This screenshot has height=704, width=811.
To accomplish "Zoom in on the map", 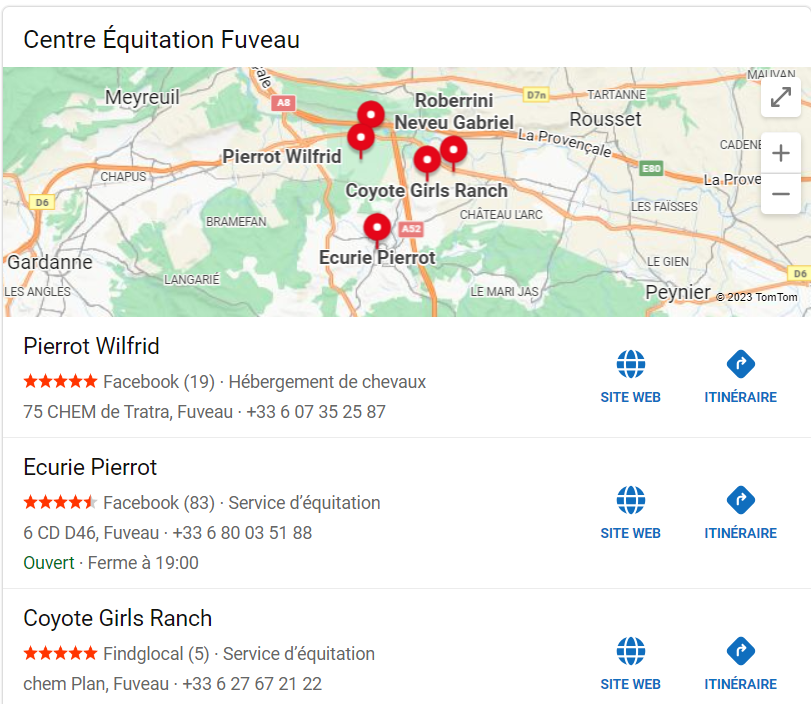I will pos(780,153).
